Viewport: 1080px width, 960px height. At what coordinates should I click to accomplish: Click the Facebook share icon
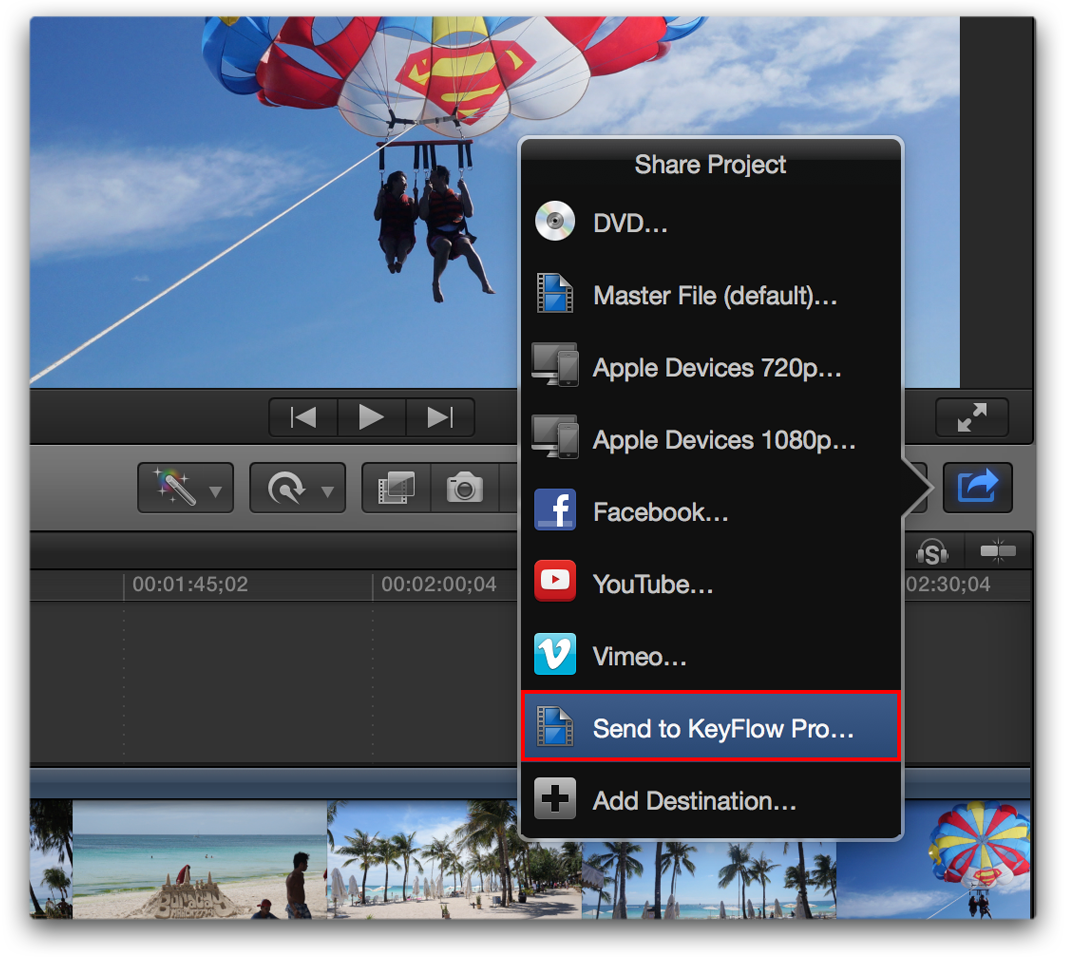click(554, 510)
